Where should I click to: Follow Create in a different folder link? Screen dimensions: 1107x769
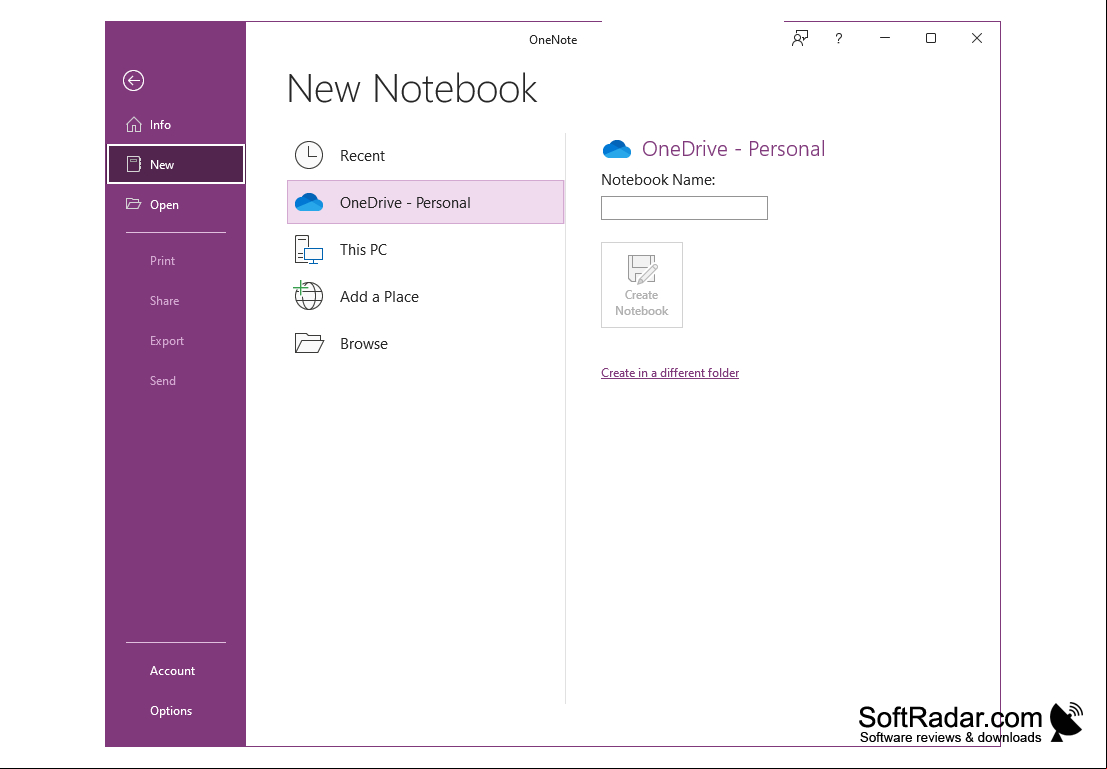coord(670,373)
